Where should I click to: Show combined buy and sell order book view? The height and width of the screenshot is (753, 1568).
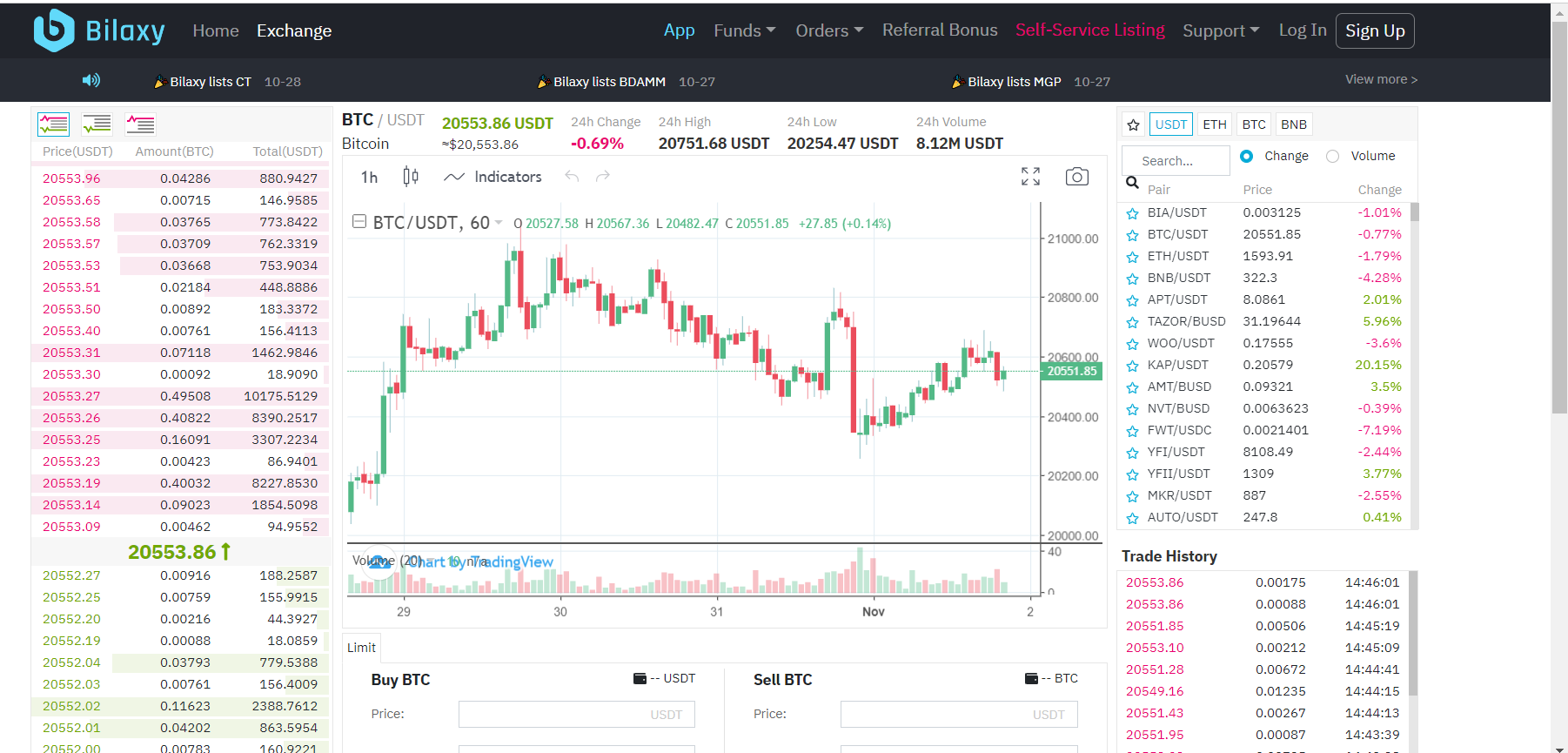click(53, 124)
